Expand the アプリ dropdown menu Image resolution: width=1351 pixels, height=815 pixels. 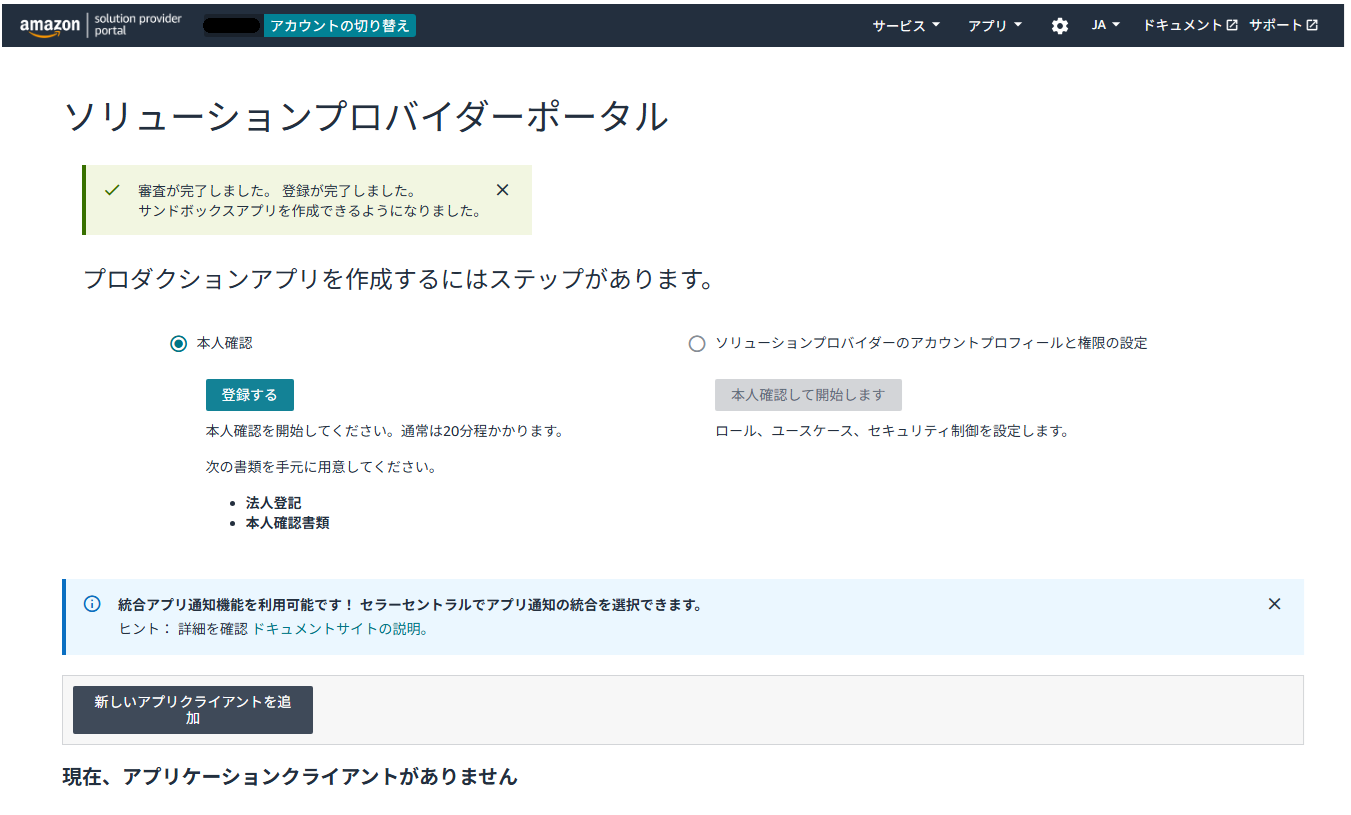[995, 26]
